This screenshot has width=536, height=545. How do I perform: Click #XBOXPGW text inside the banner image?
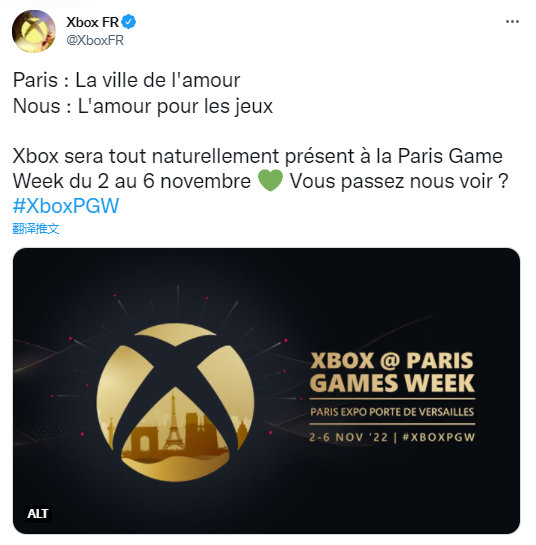[x=439, y=437]
